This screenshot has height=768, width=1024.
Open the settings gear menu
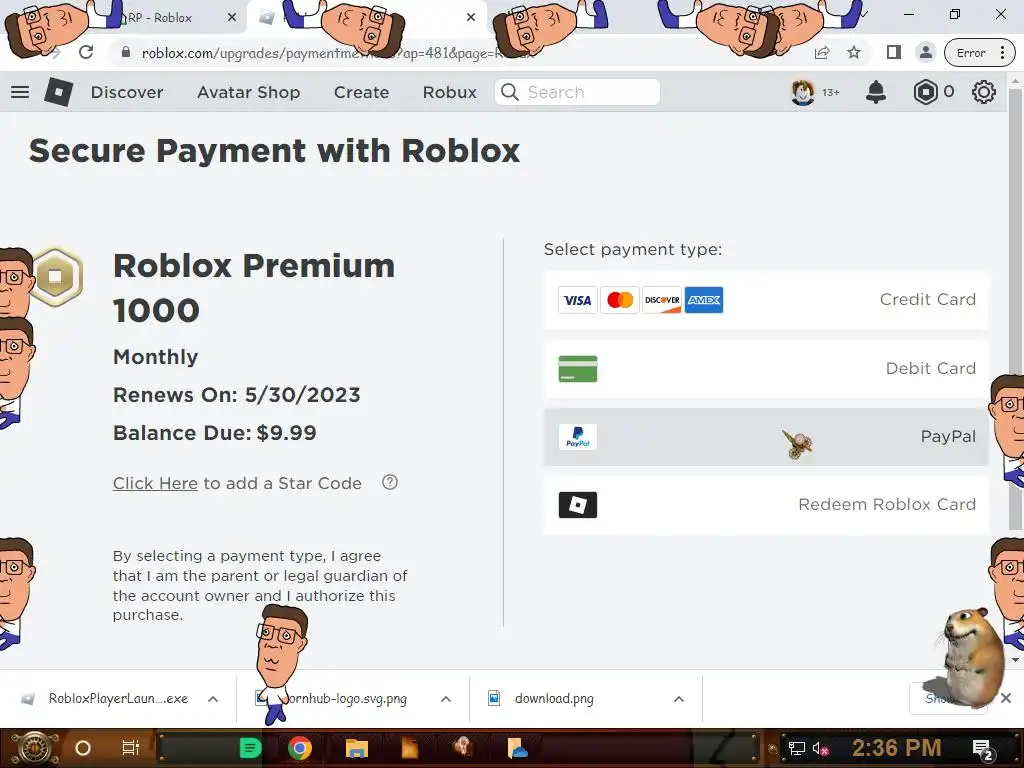tap(984, 92)
